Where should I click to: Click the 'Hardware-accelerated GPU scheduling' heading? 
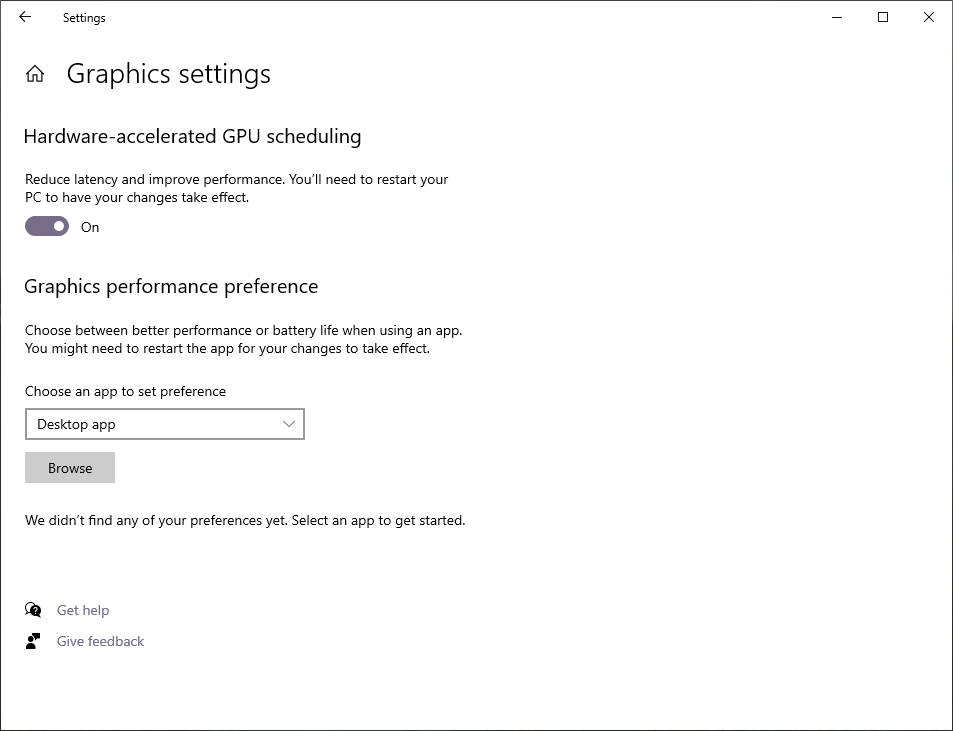(192, 136)
